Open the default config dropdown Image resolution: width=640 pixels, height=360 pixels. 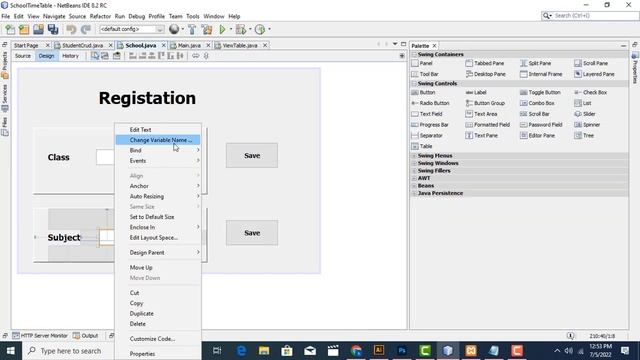(131, 29)
